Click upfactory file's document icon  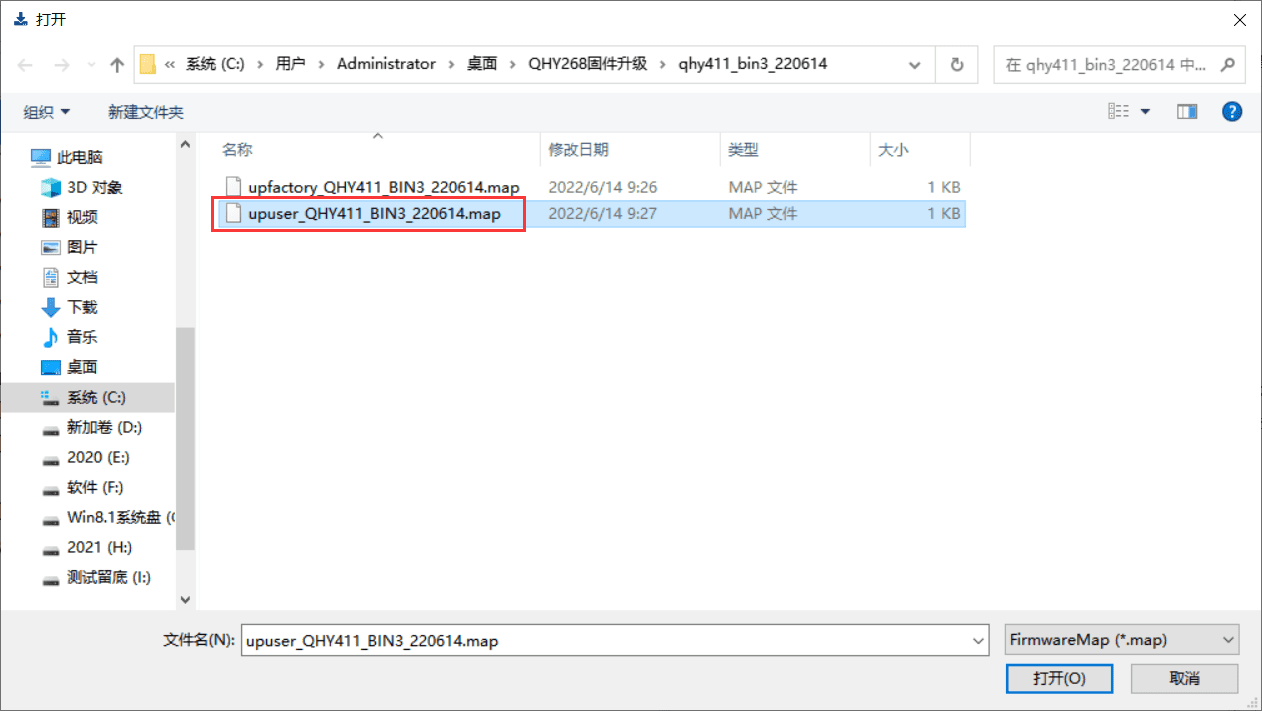point(233,187)
